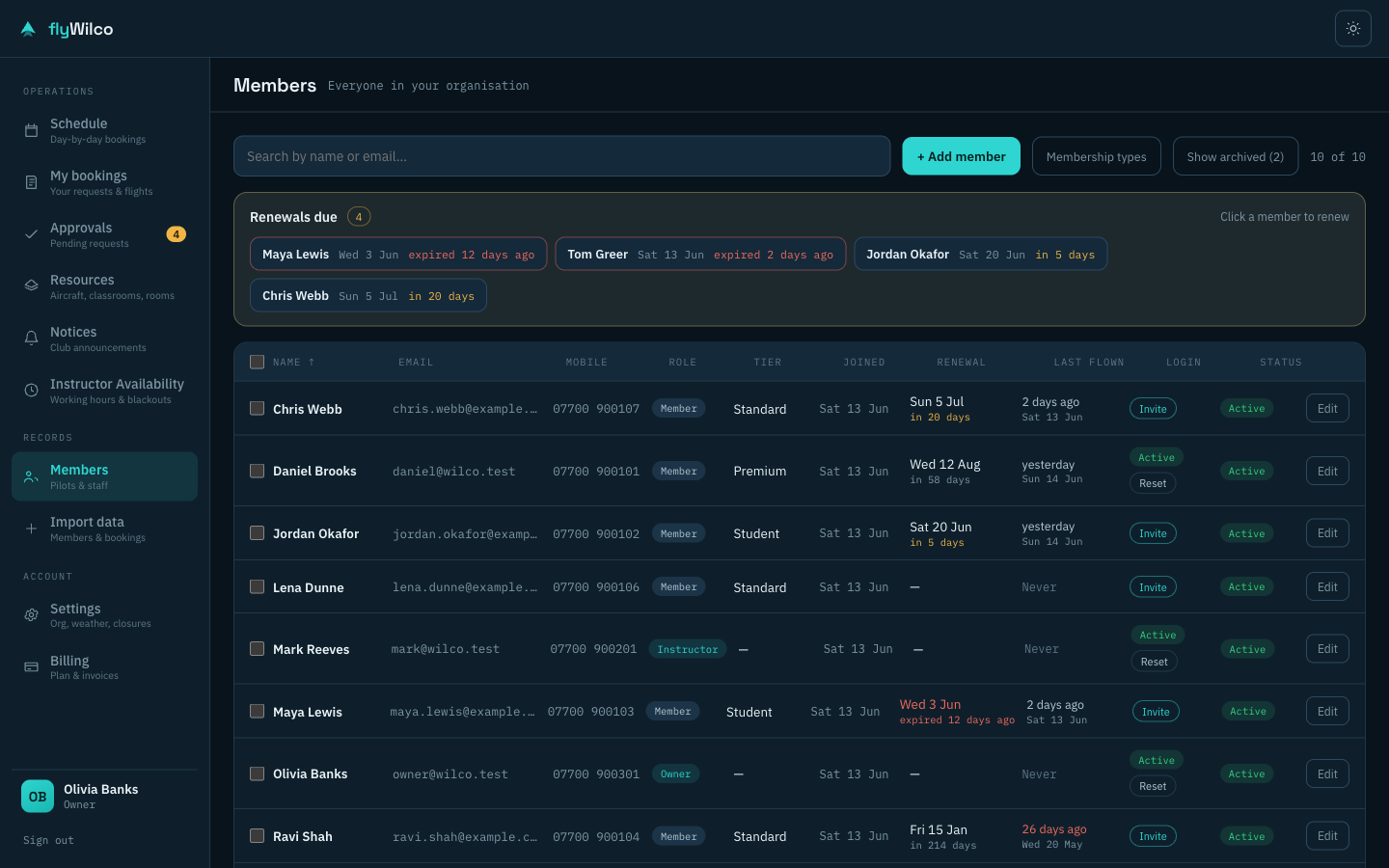Click the Email column header
Screen dimensions: 1389x868
click(416, 363)
